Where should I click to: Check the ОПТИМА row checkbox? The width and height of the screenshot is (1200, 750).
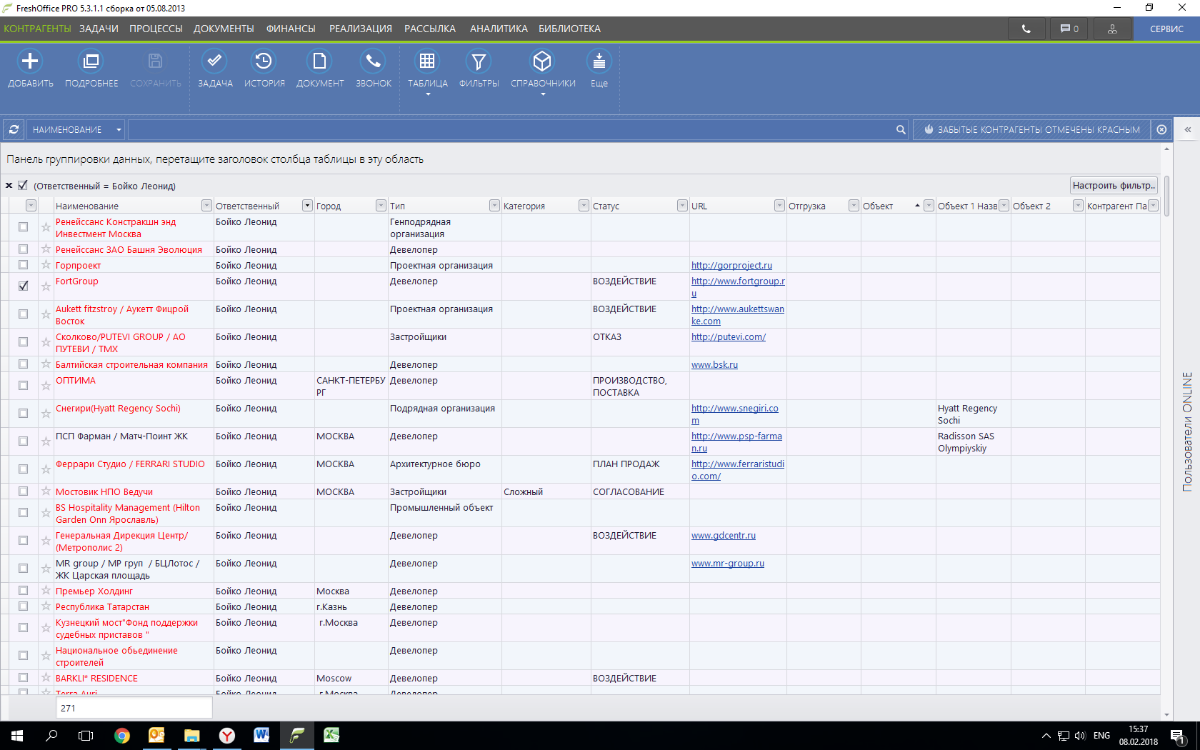(x=23, y=385)
